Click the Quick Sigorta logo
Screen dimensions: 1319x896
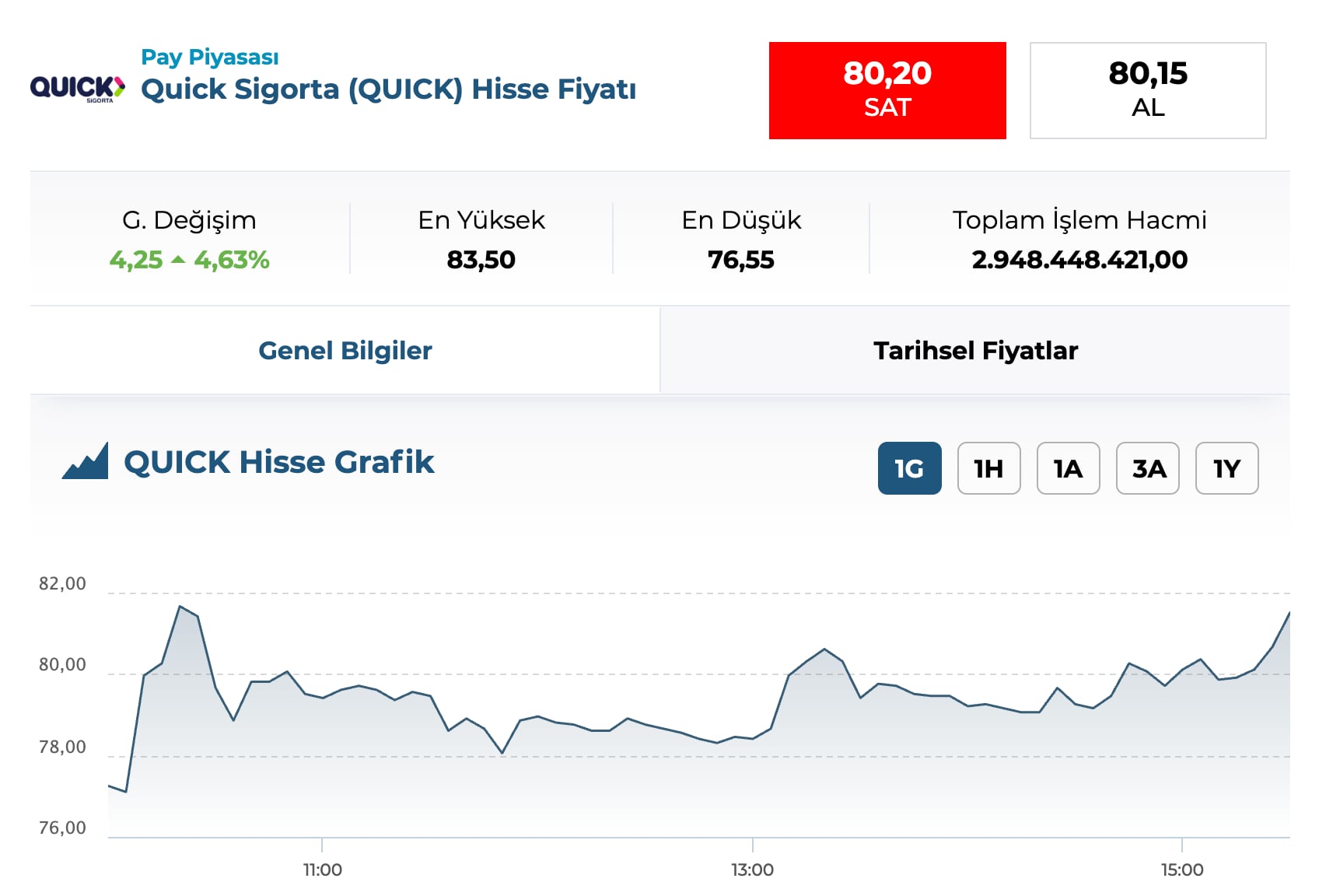[78, 89]
